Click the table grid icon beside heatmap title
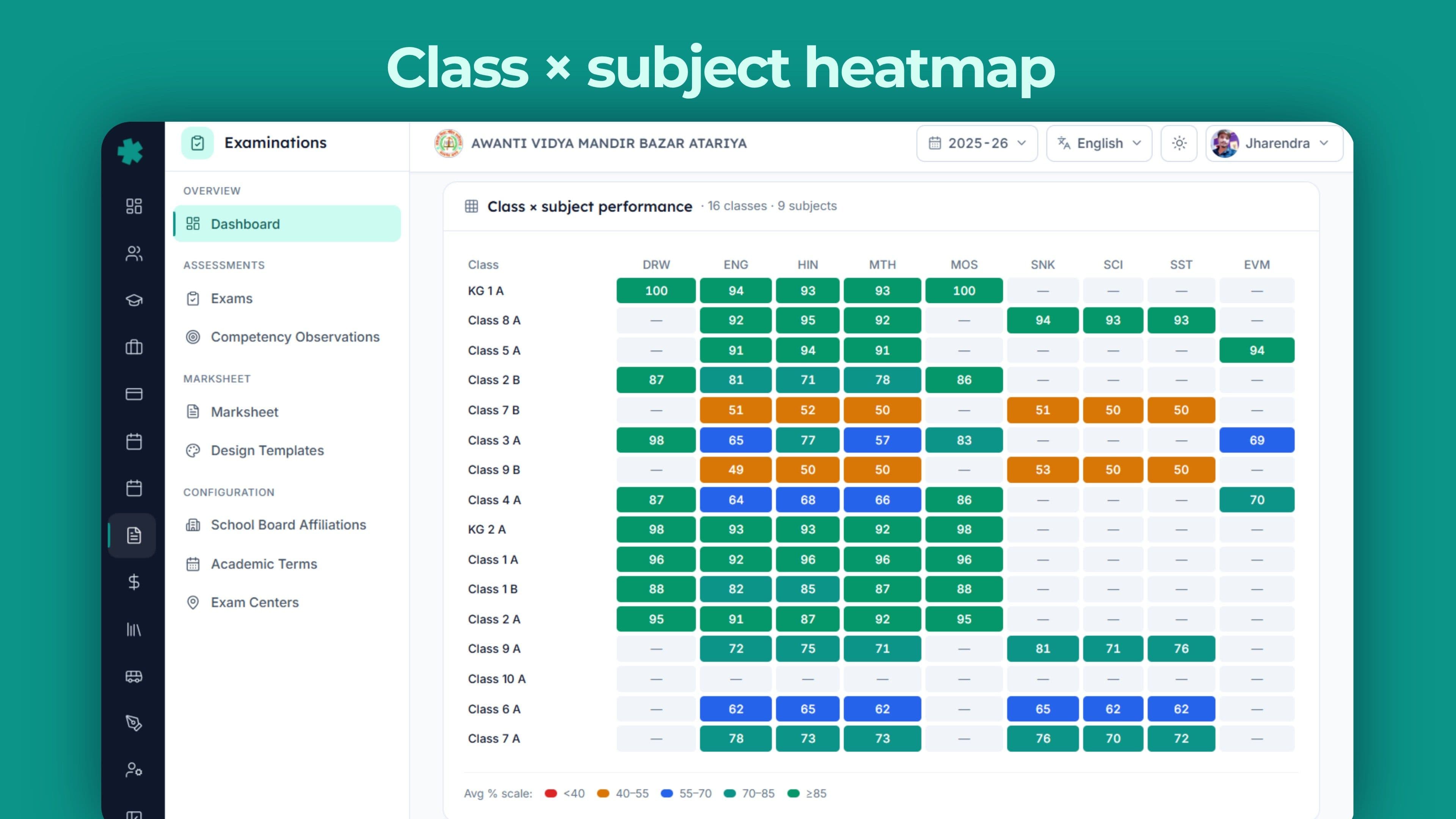 (x=471, y=206)
